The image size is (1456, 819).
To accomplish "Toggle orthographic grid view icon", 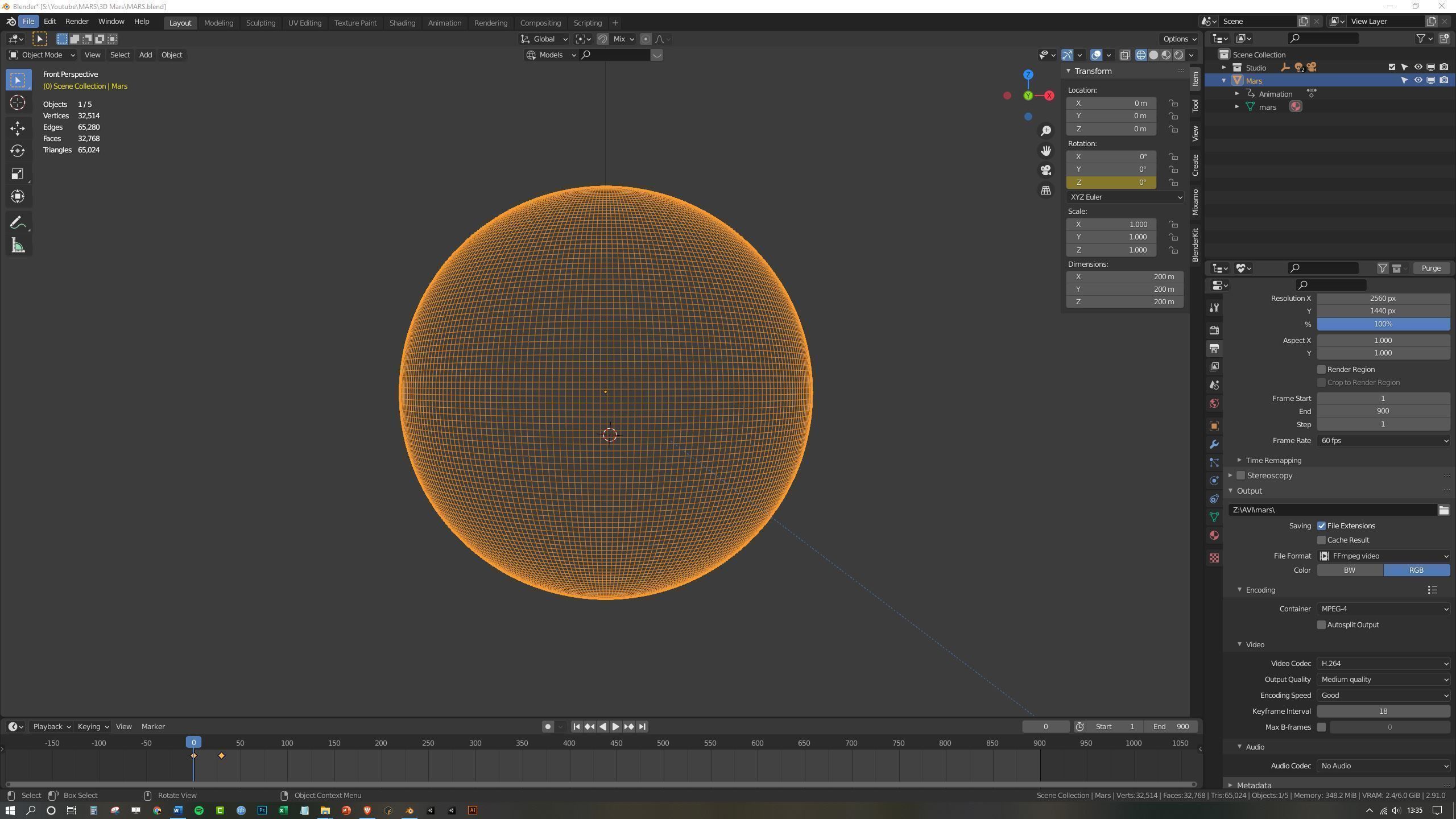I will click(1045, 191).
